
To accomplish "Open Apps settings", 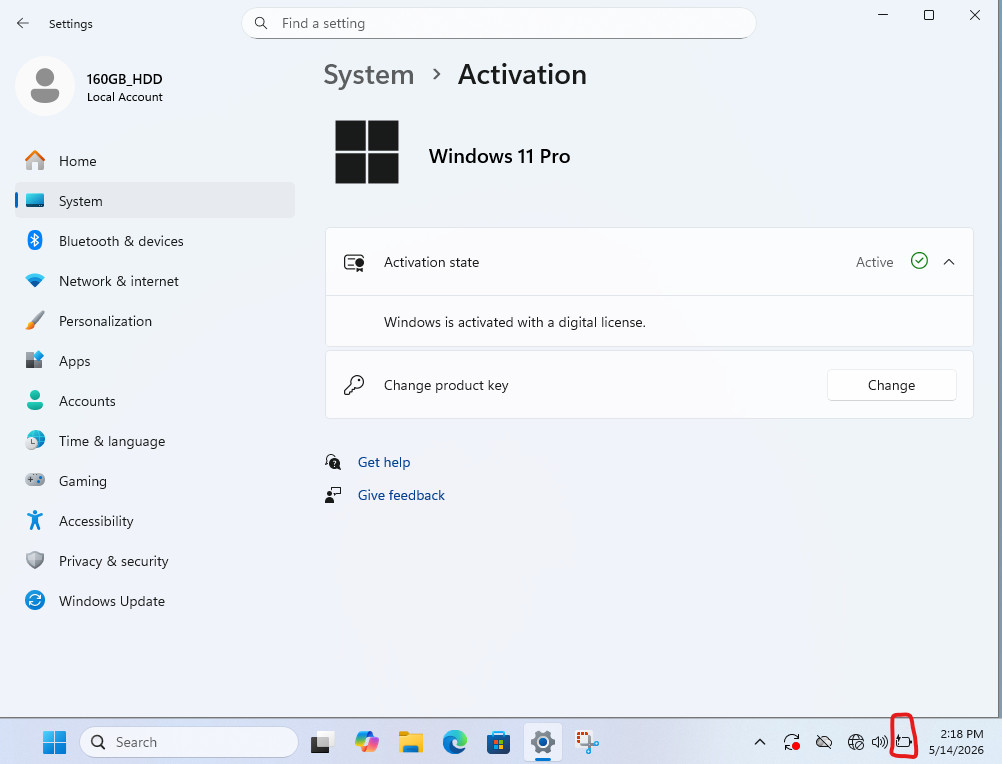I will (x=155, y=361).
